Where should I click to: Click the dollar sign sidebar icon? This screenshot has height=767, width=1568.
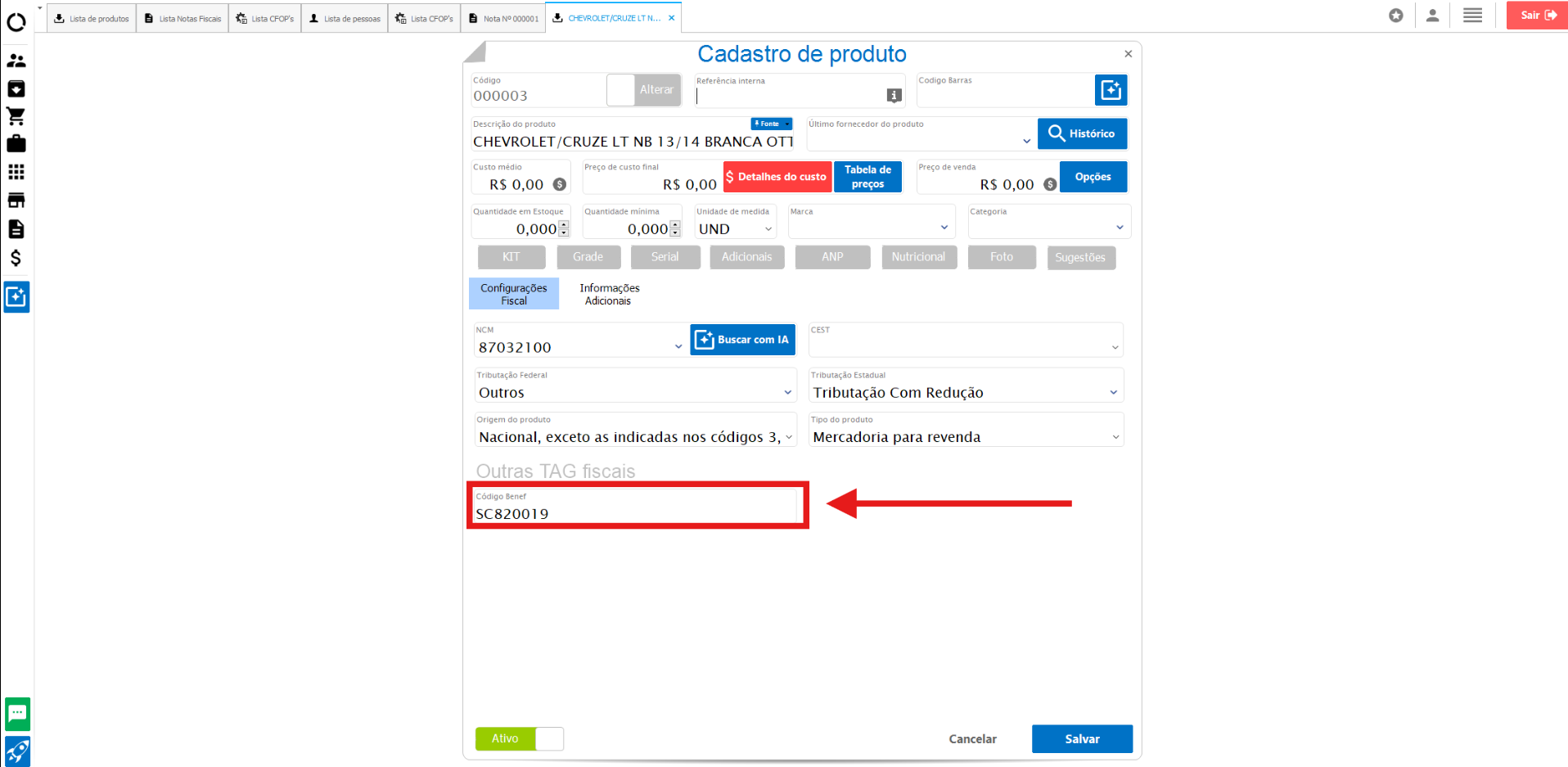16,258
